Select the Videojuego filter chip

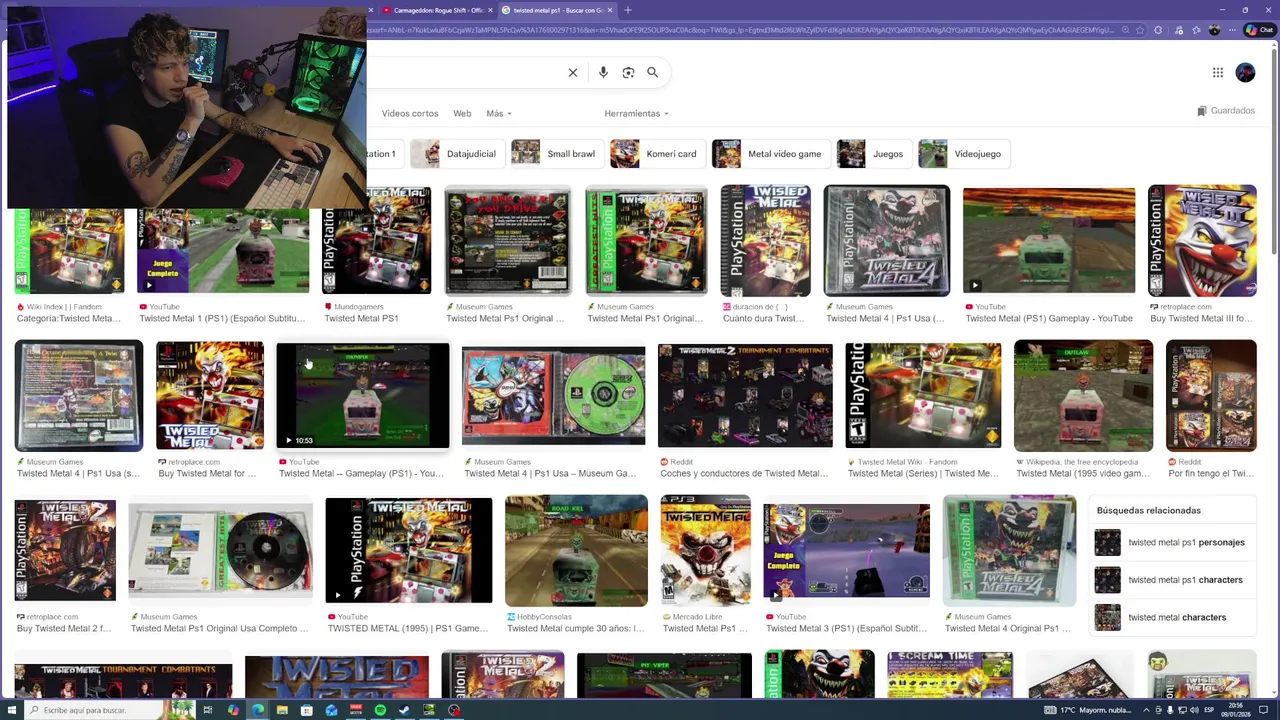point(964,154)
